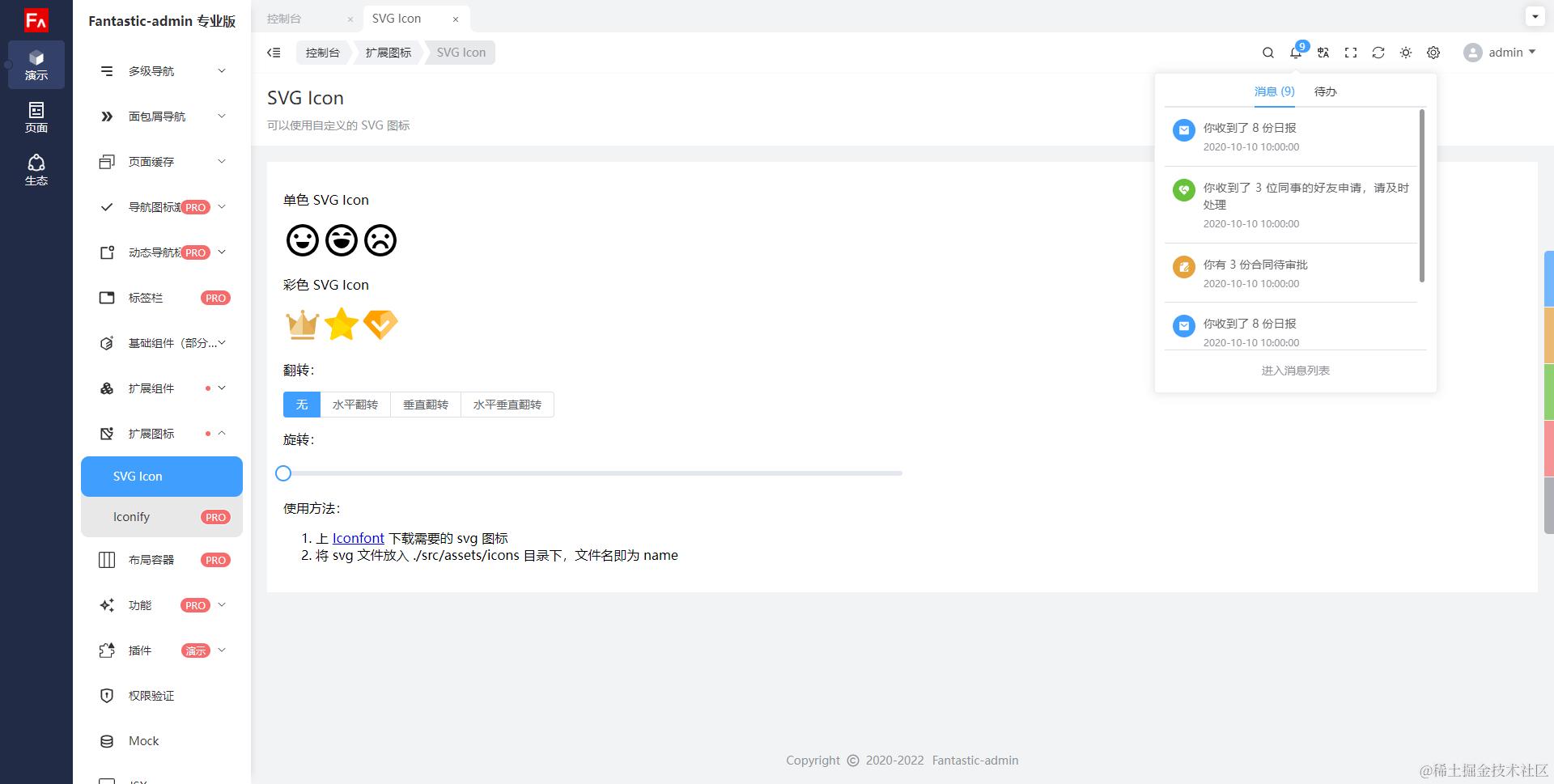Click the smiling face SVG icon
This screenshot has width=1554, height=784.
[303, 240]
